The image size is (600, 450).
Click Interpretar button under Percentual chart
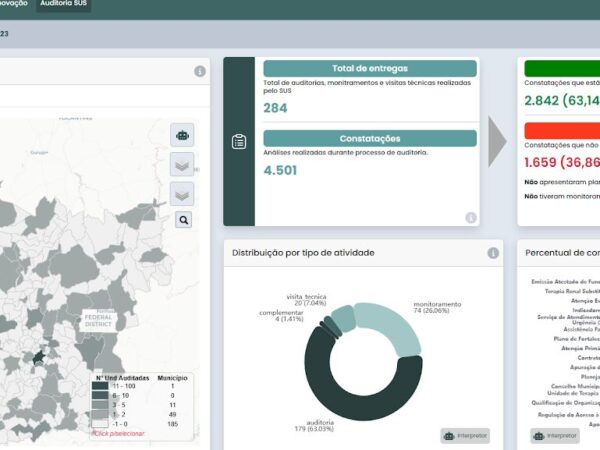click(555, 435)
